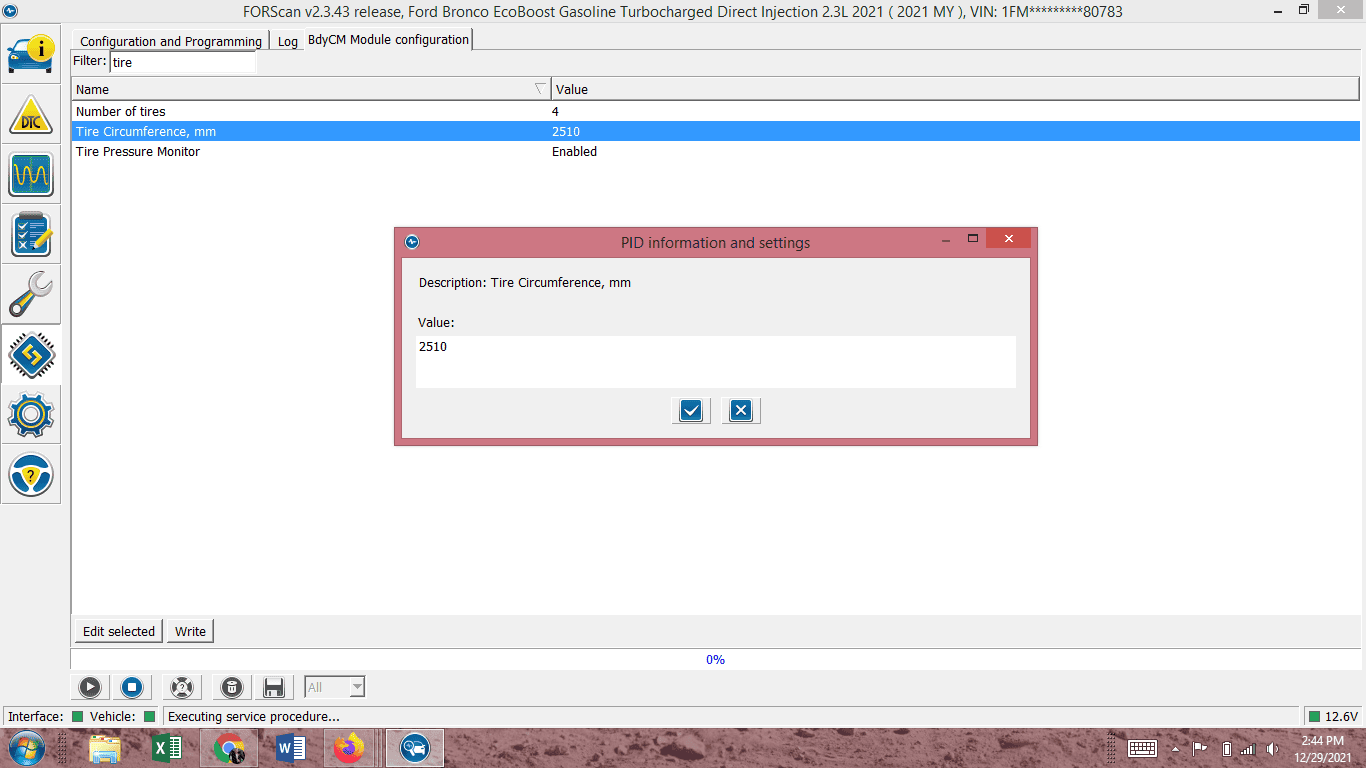Cancel the dialog with the X button
The height and width of the screenshot is (768, 1366).
coord(741,410)
